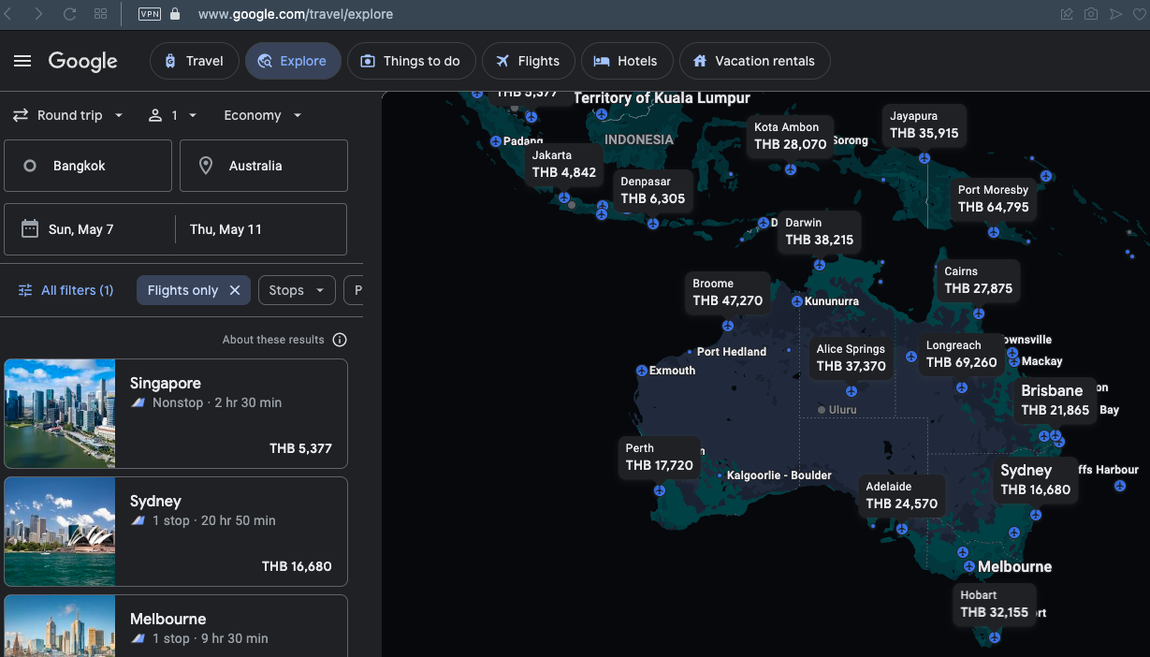Open the Stops filter dropdown
Viewport: 1150px width, 657px height.
pos(296,290)
